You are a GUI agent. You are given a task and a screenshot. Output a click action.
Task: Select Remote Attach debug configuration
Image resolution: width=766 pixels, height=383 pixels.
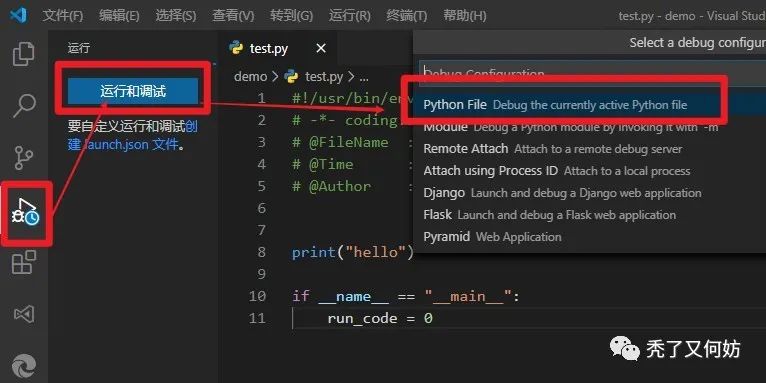pyautogui.click(x=590, y=149)
